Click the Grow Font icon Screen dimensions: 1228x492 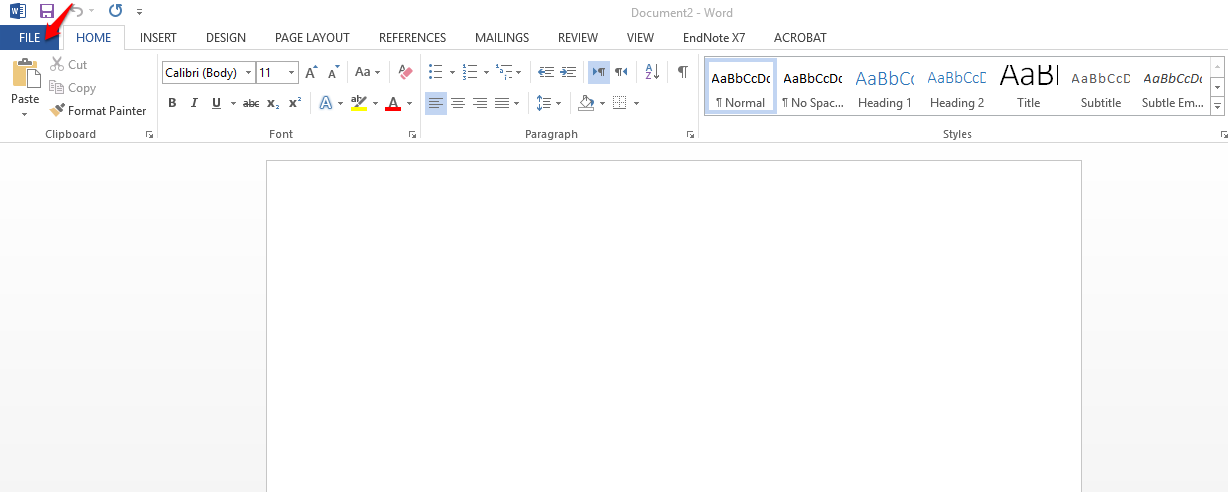pyautogui.click(x=311, y=73)
